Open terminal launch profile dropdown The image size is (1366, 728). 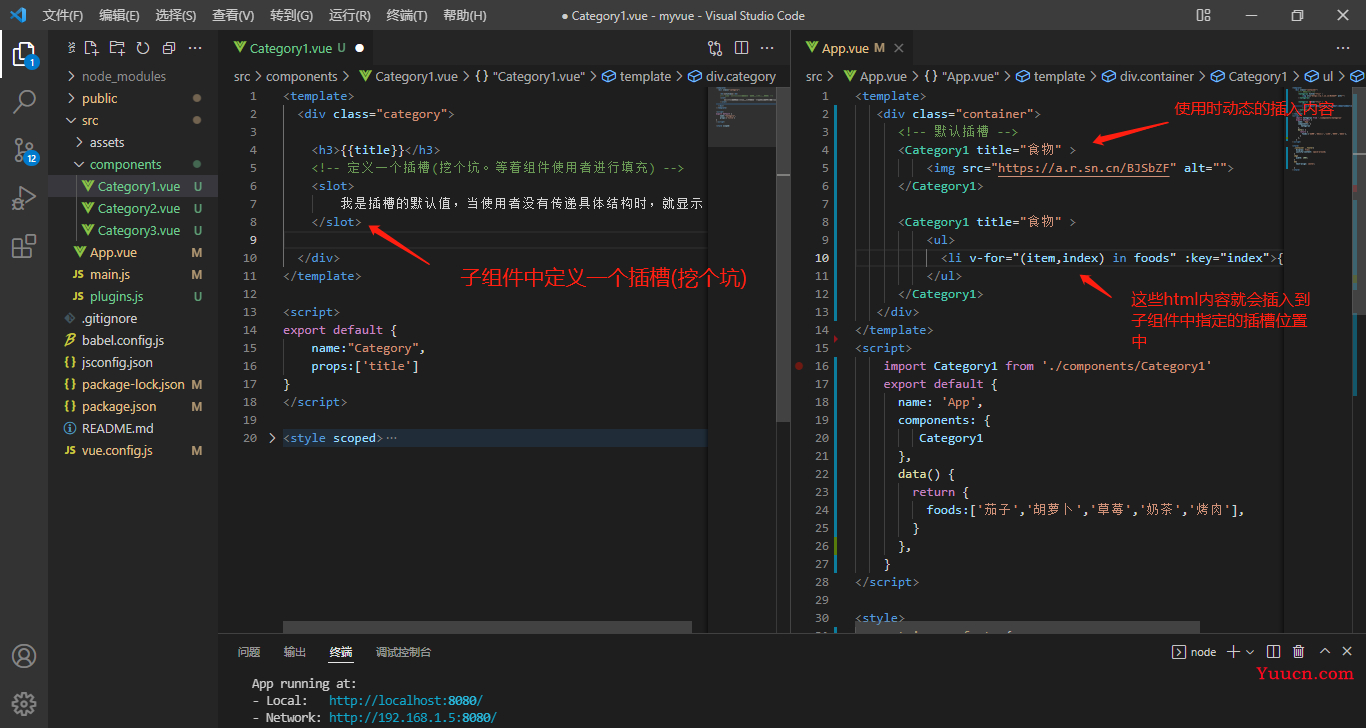pos(1250,652)
